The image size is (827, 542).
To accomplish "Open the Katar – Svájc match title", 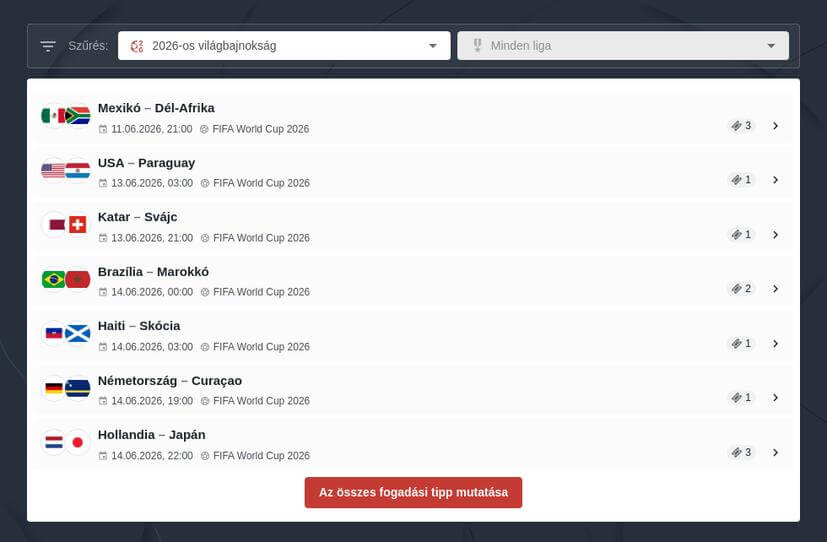I will pos(137,217).
